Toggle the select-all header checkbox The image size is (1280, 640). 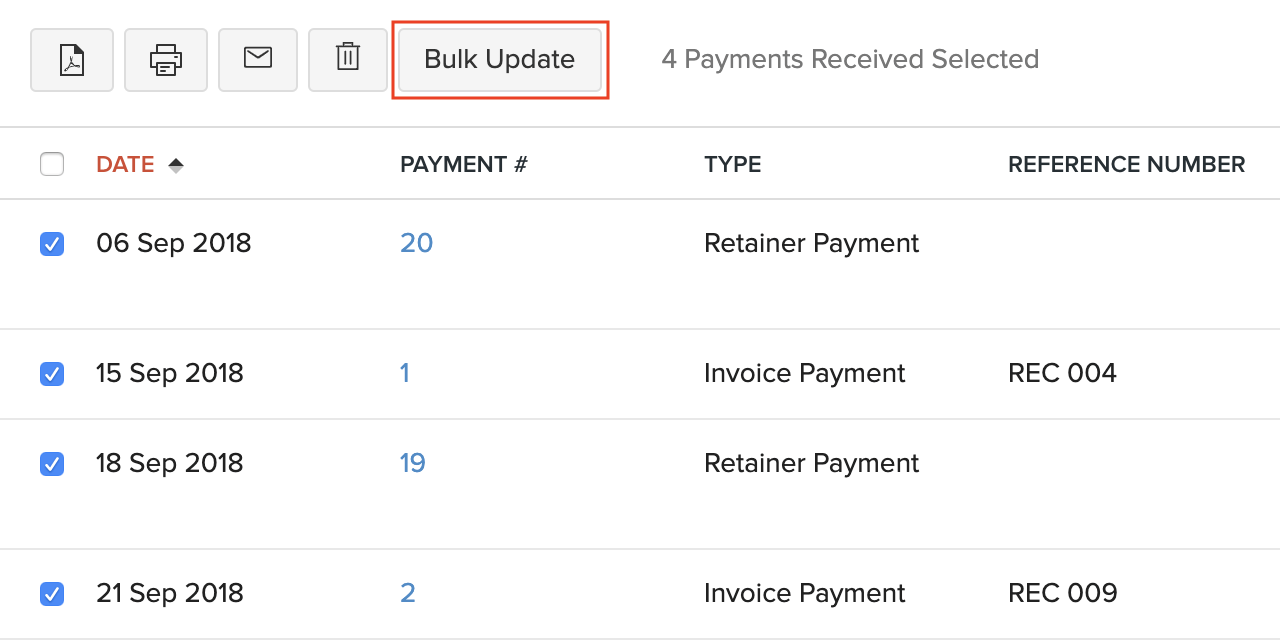pyautogui.click(x=52, y=164)
